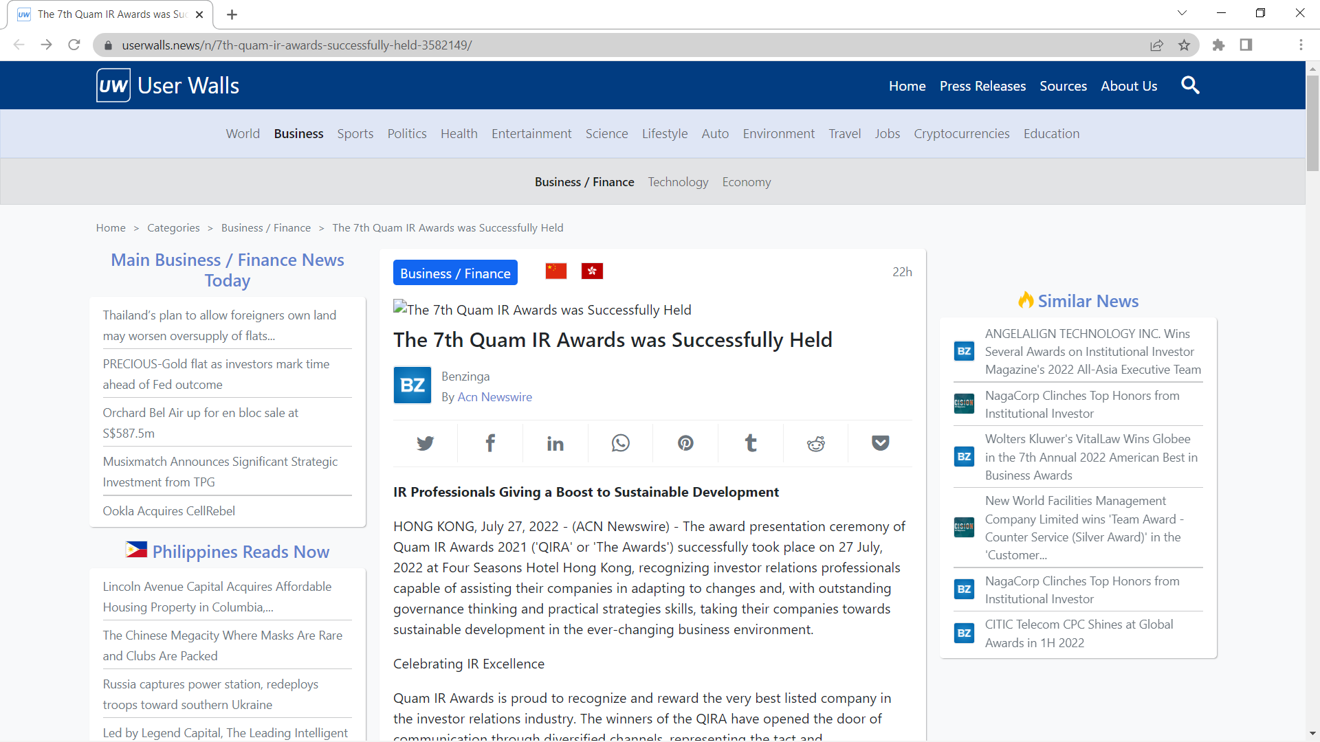Click the User Walls logo
This screenshot has width=1320, height=742.
click(x=168, y=85)
